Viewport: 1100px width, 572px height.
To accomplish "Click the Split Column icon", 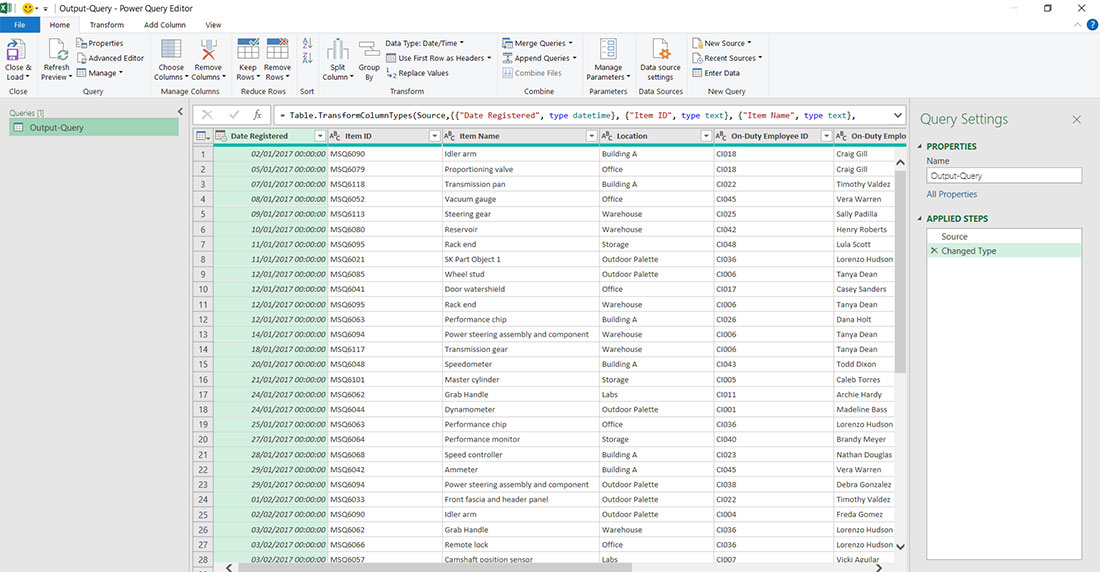I will (x=337, y=49).
